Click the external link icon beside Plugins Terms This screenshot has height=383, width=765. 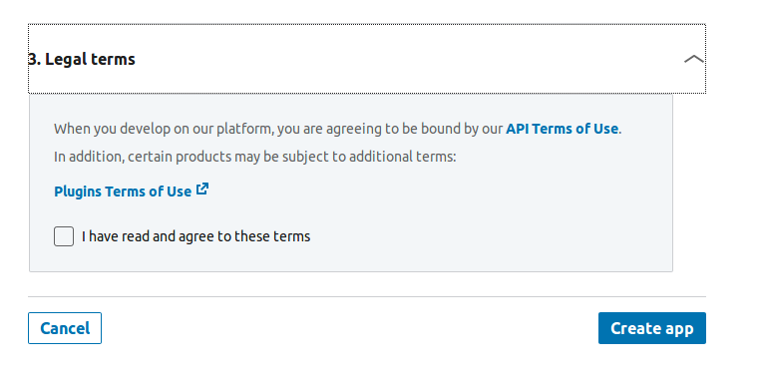click(x=202, y=189)
